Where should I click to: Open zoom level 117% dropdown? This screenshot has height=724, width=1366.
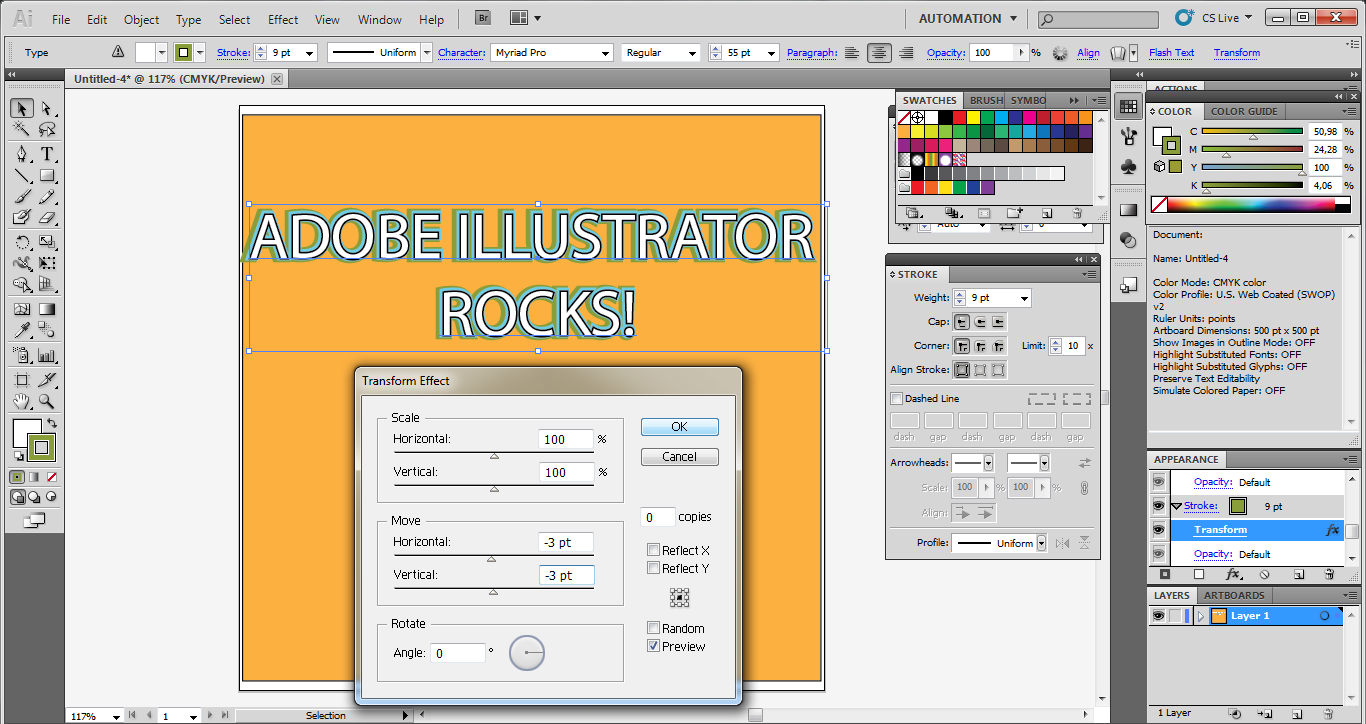117,716
